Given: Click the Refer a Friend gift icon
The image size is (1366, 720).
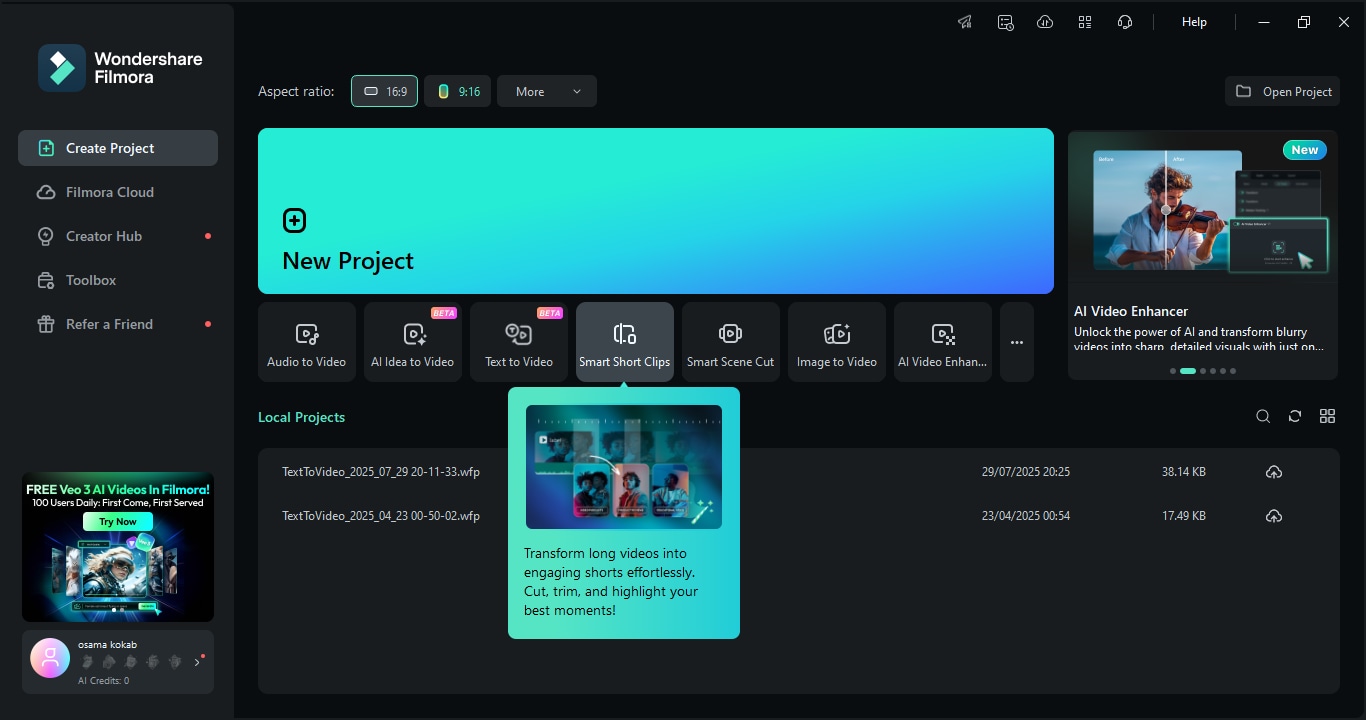Looking at the screenshot, I should (46, 324).
